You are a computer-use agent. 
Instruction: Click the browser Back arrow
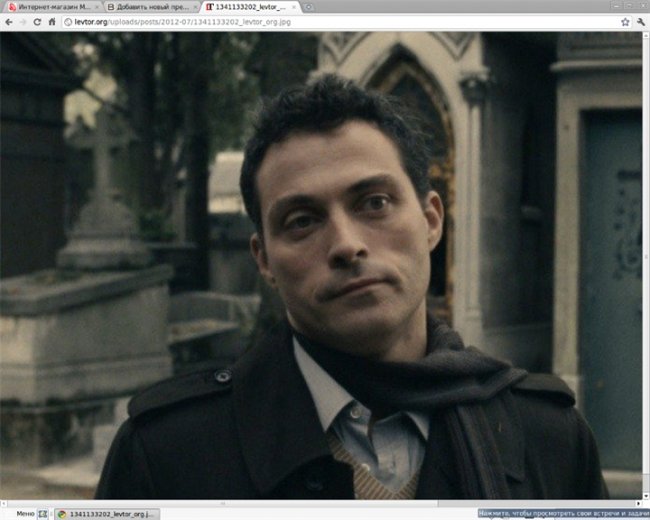point(8,21)
